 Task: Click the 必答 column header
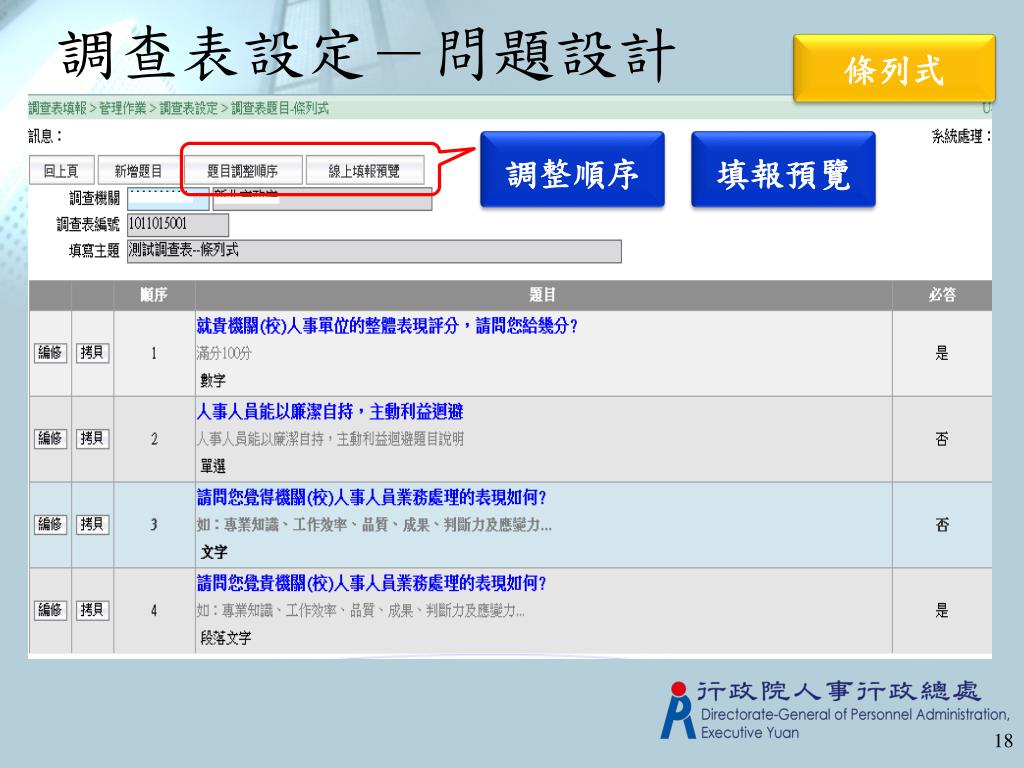click(942, 295)
